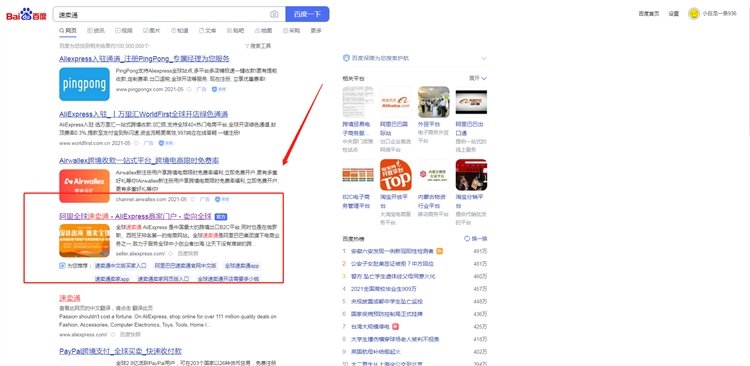750x366 pixels.
Task: Switch to the 文库 tab
Action: click(208, 31)
